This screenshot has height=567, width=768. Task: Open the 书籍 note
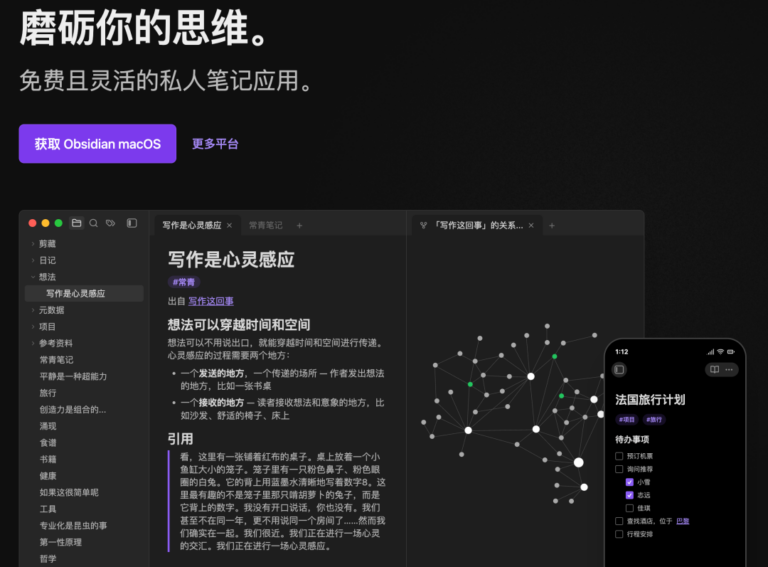coord(48,459)
